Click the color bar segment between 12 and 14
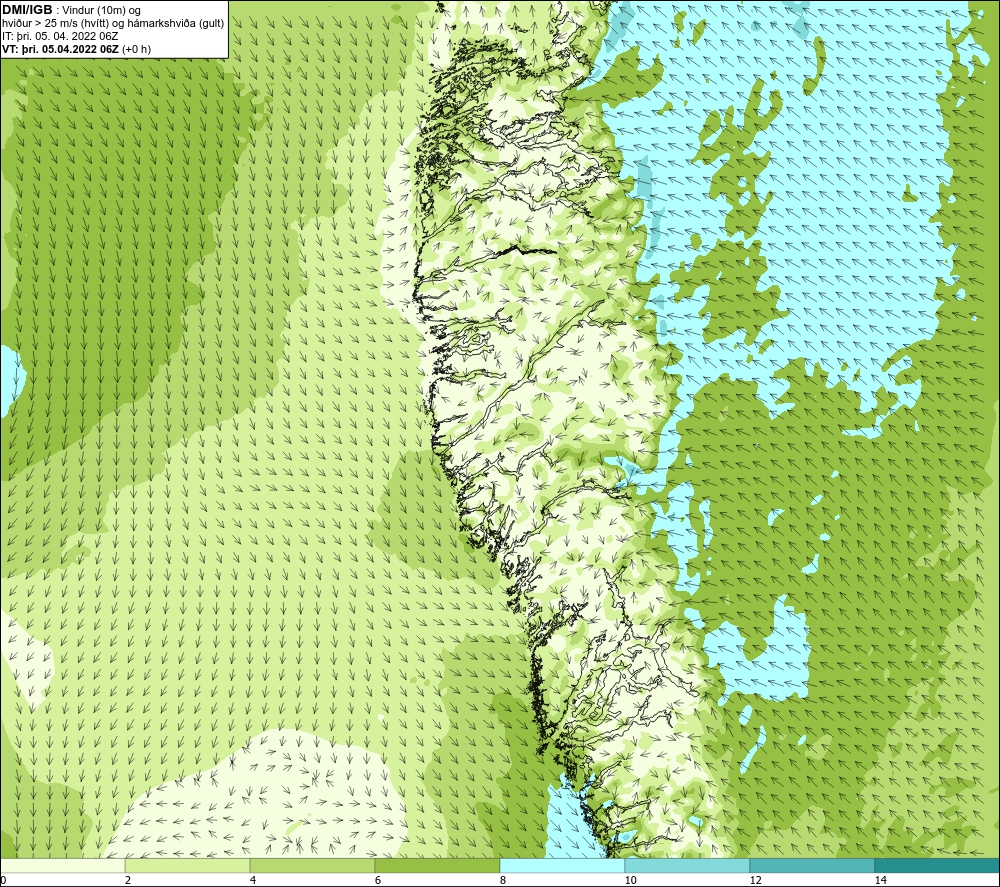The height and width of the screenshot is (887, 1000). (812, 866)
